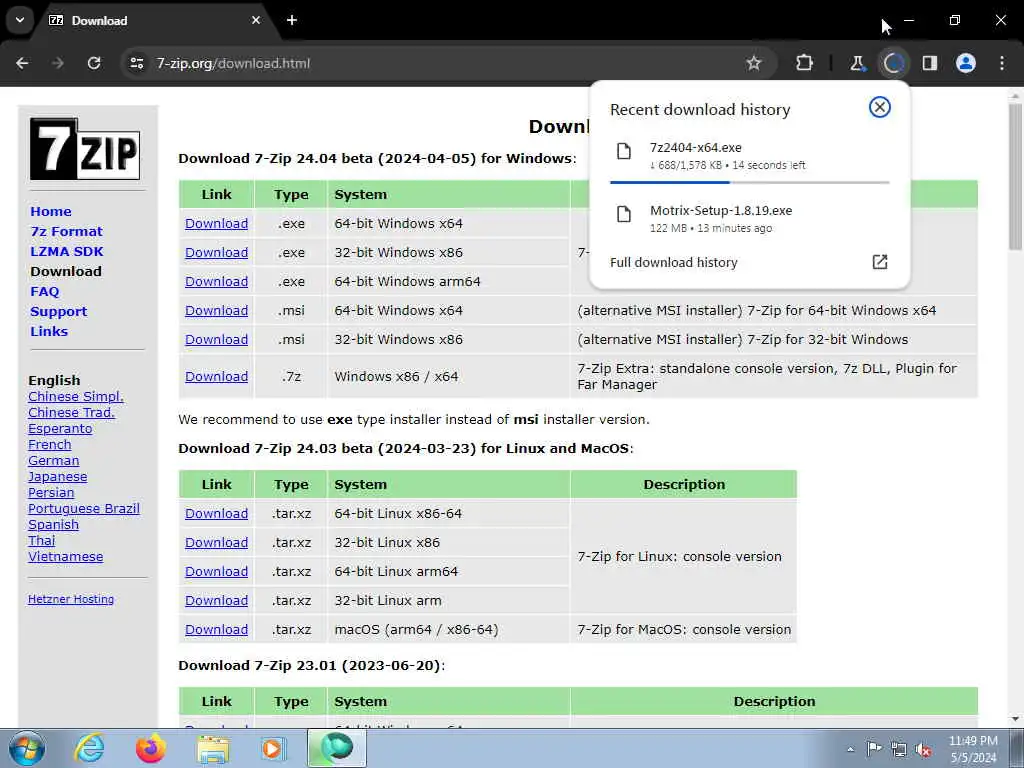This screenshot has width=1024, height=768.
Task: Click the network tray icon
Action: tap(899, 749)
